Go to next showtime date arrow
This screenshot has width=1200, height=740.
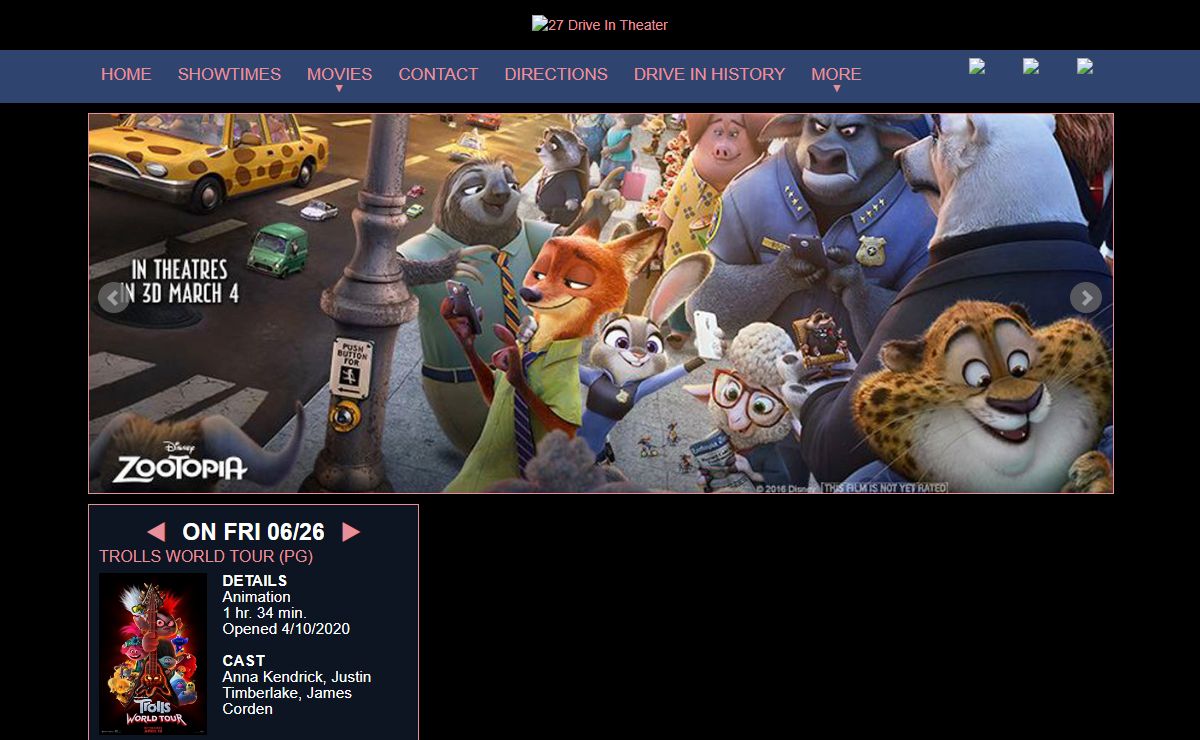click(x=351, y=532)
